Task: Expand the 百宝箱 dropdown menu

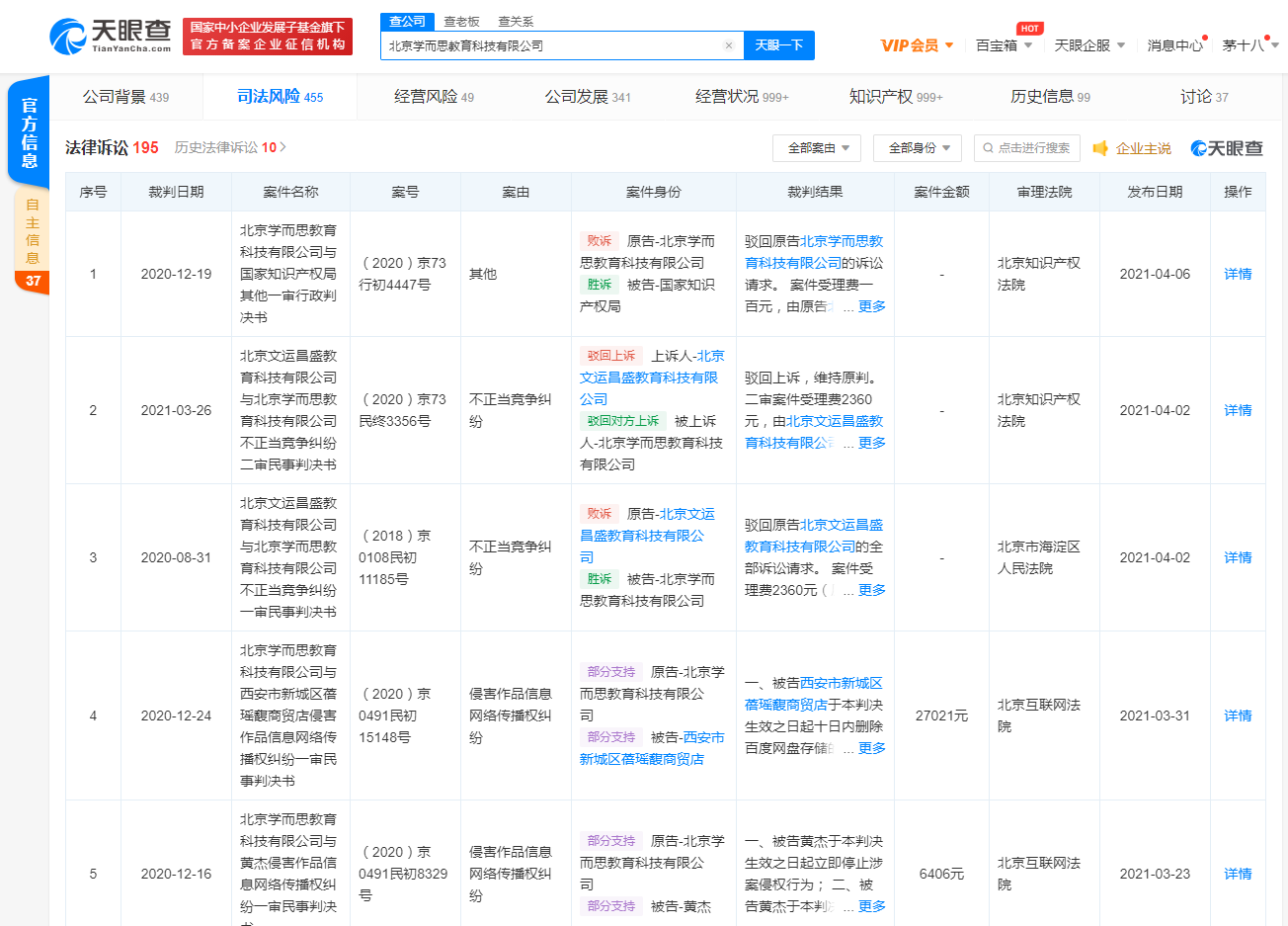Action: pyautogui.click(x=1004, y=45)
